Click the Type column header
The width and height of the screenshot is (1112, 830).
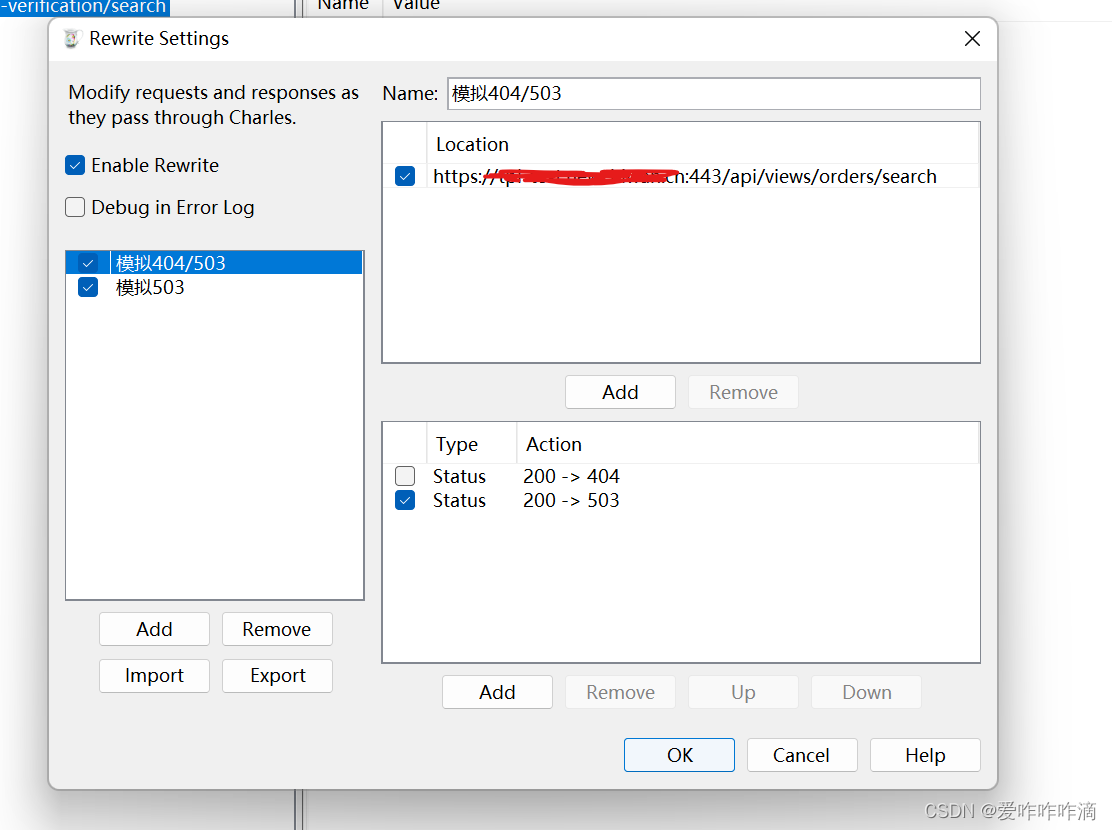[472, 444]
